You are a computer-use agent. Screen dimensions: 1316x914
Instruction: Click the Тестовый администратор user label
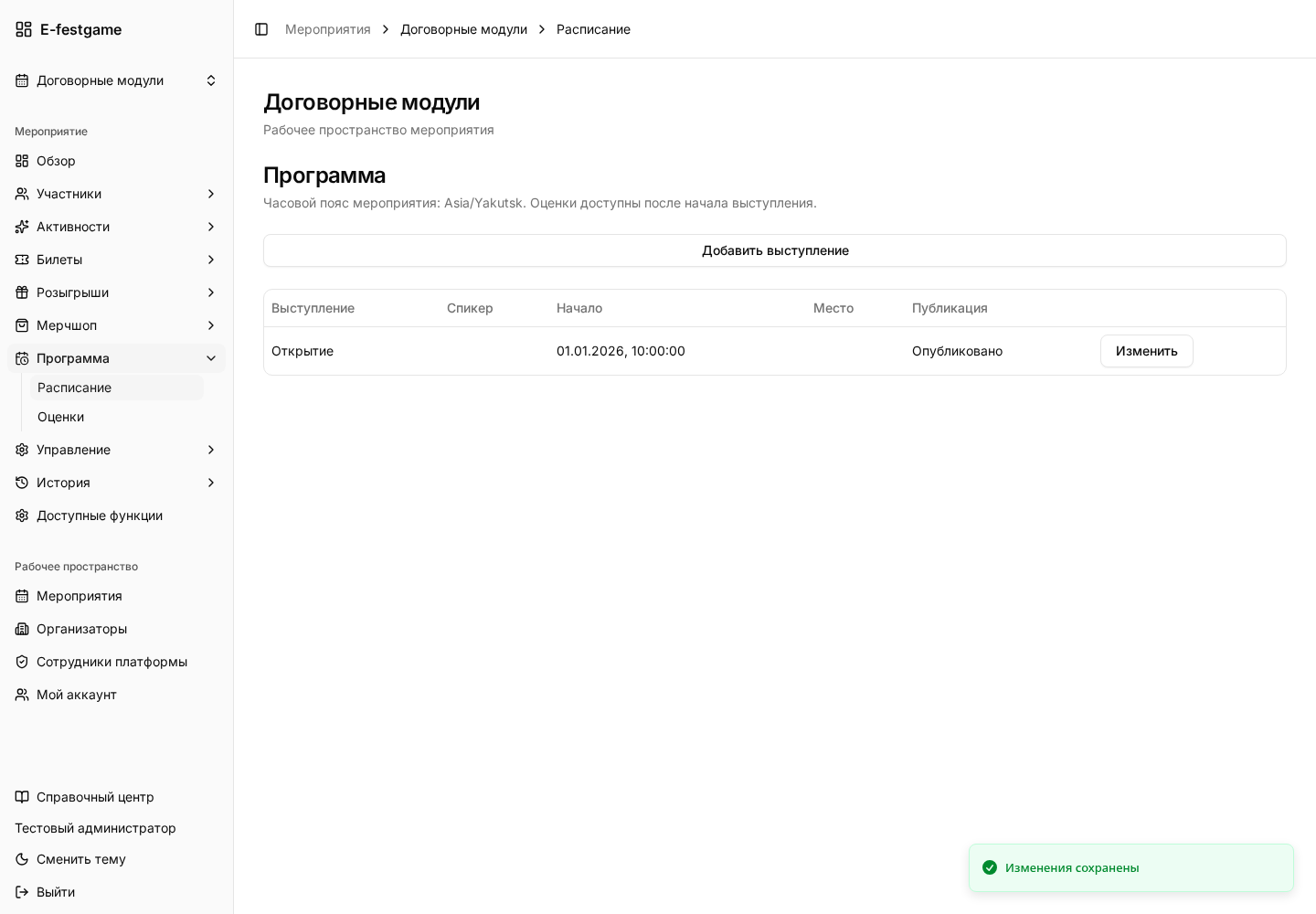point(95,828)
